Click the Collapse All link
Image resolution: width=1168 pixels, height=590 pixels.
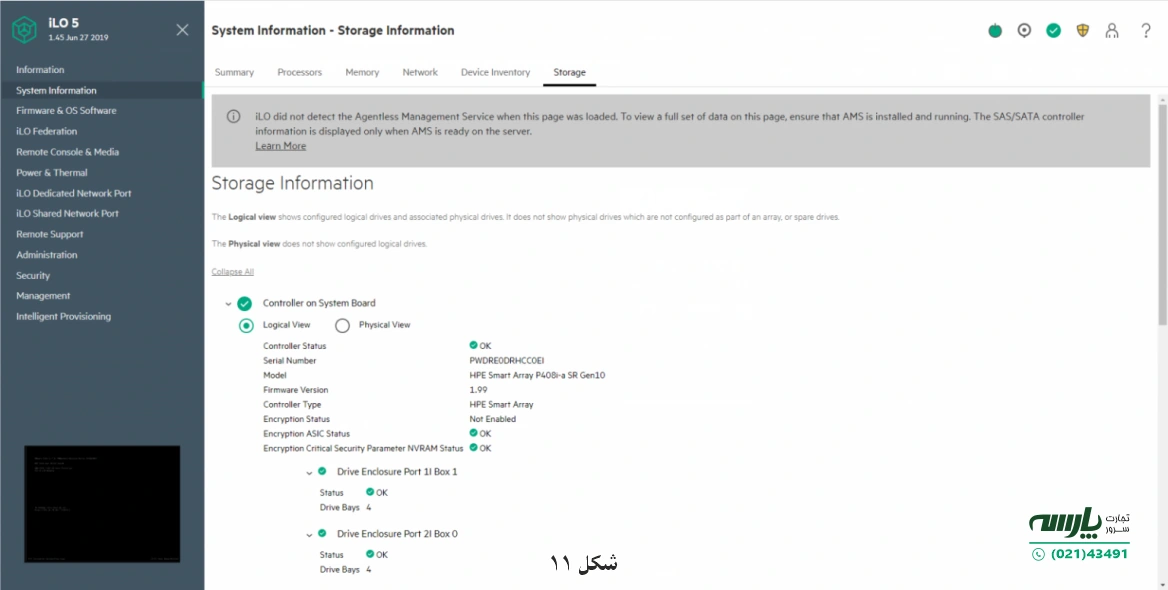pos(232,271)
